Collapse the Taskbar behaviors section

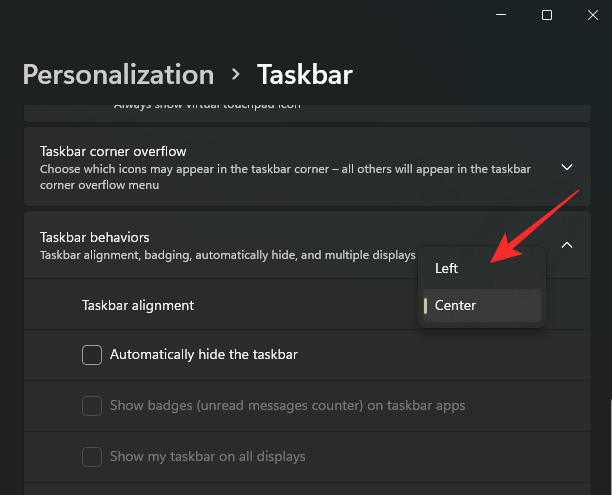pyautogui.click(x=567, y=245)
